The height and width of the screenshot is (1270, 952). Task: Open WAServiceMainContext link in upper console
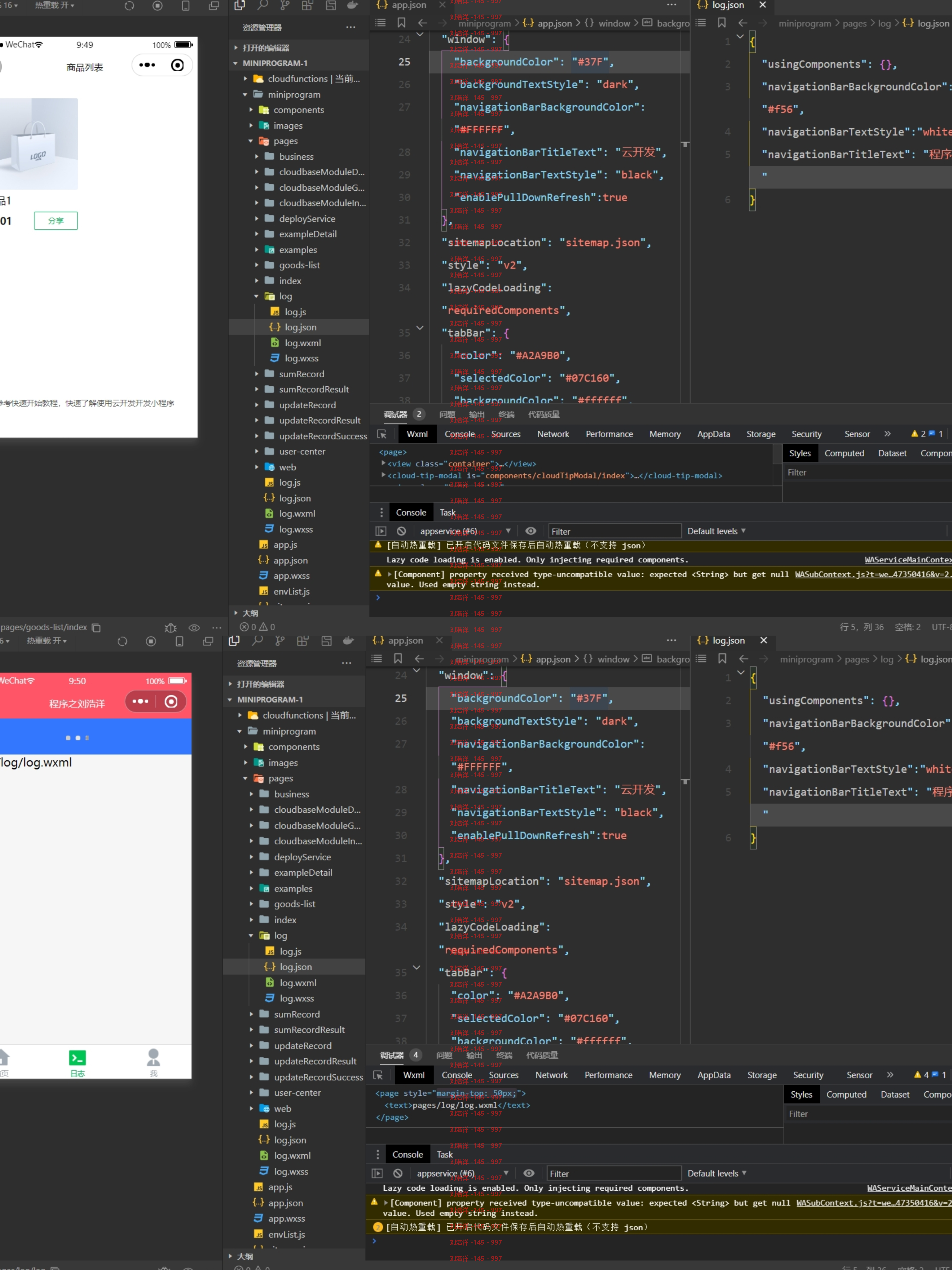pyautogui.click(x=908, y=559)
